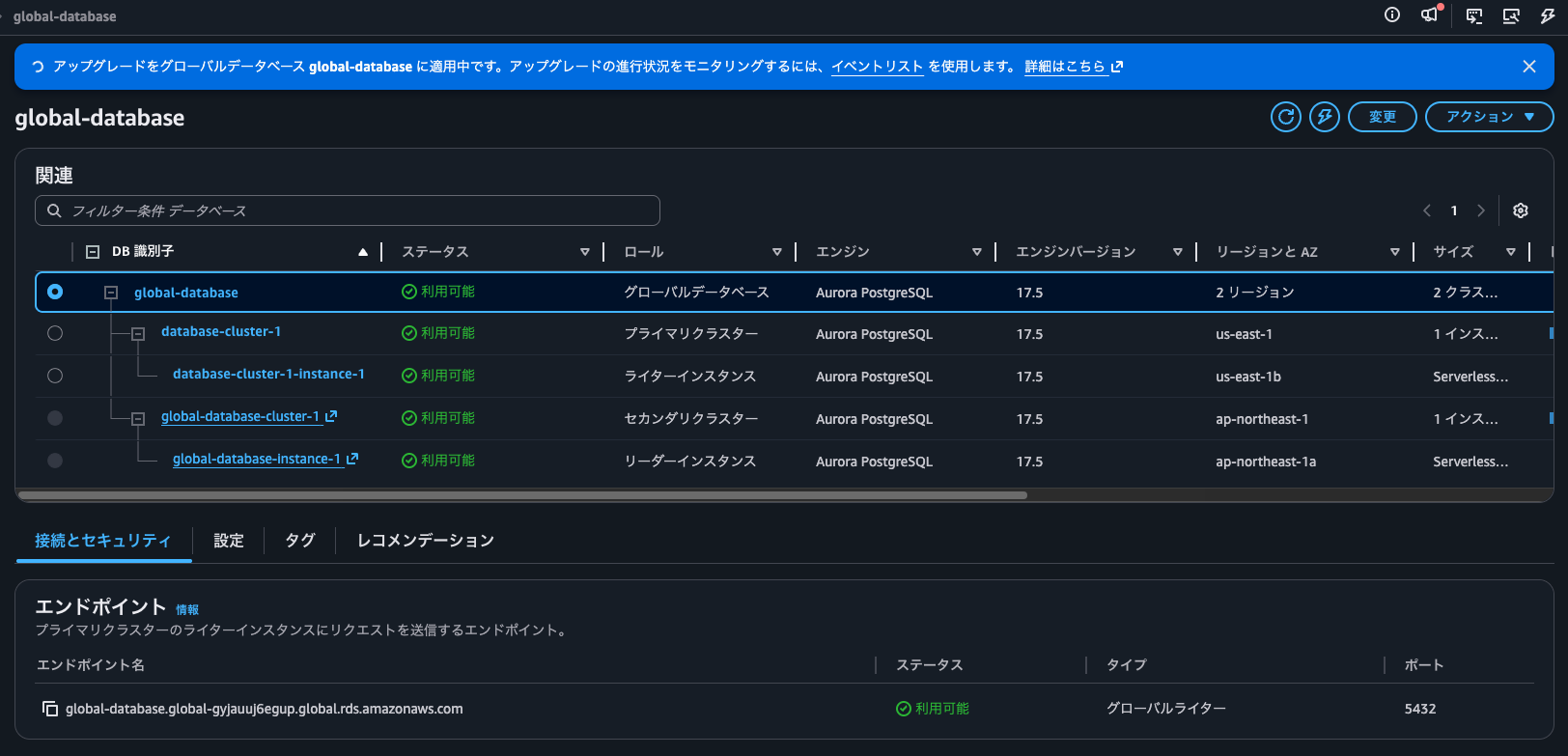Switch to 設定 tab
Image resolution: width=1568 pixels, height=756 pixels.
pos(229,541)
